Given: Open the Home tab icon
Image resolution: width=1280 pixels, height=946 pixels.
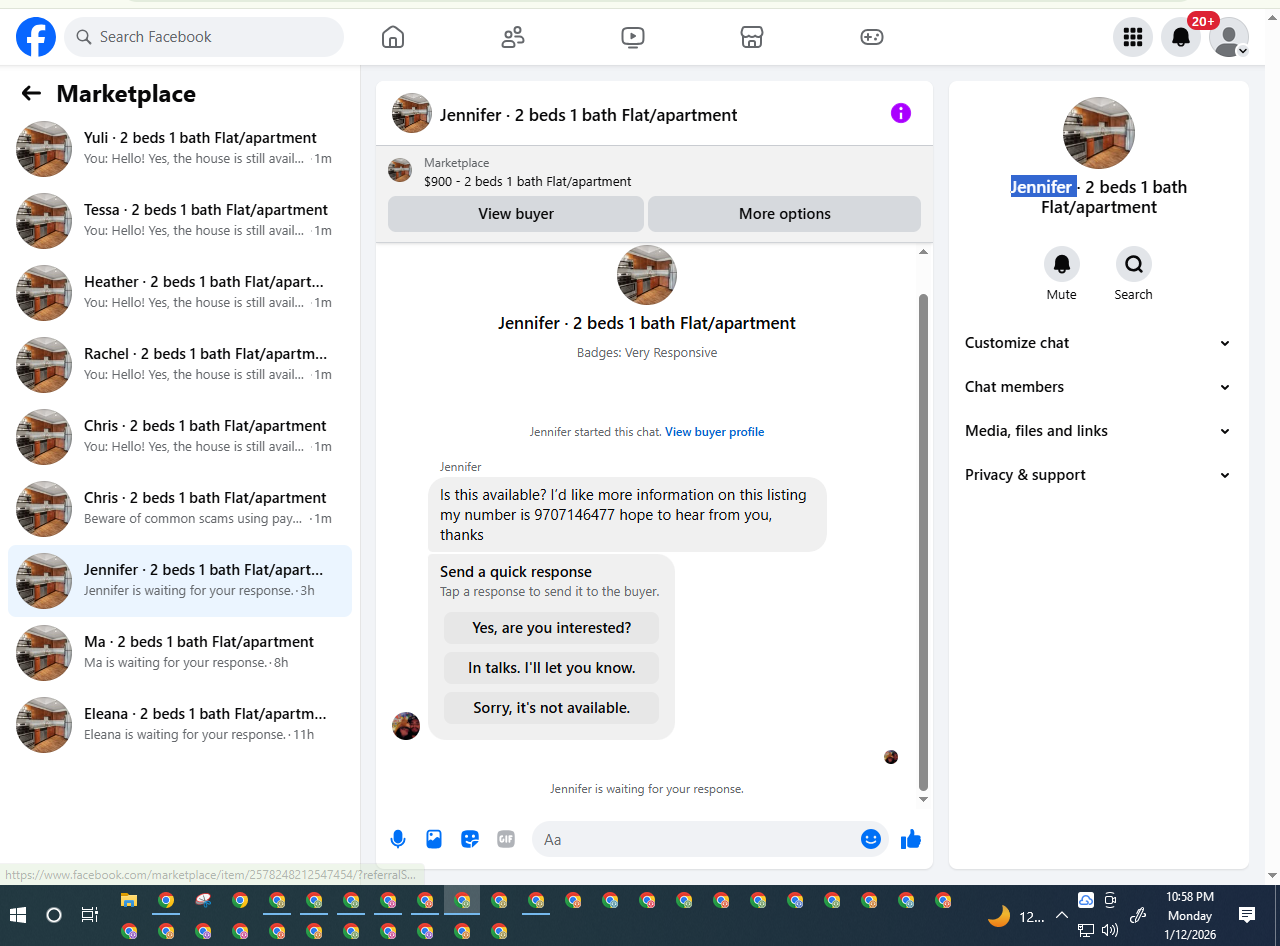Looking at the screenshot, I should click(x=393, y=37).
